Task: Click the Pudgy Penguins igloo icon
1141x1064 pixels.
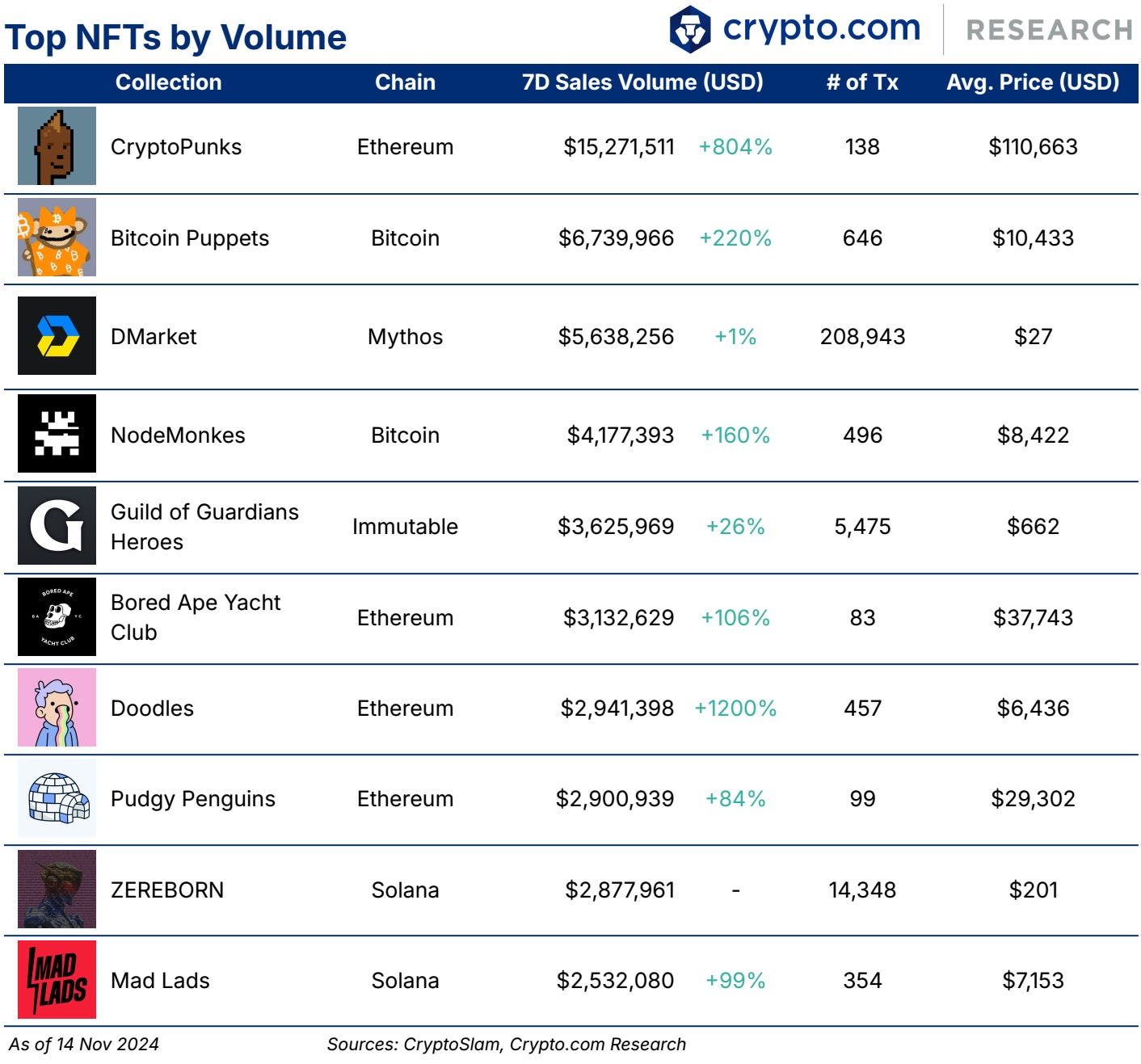Action: point(57,798)
